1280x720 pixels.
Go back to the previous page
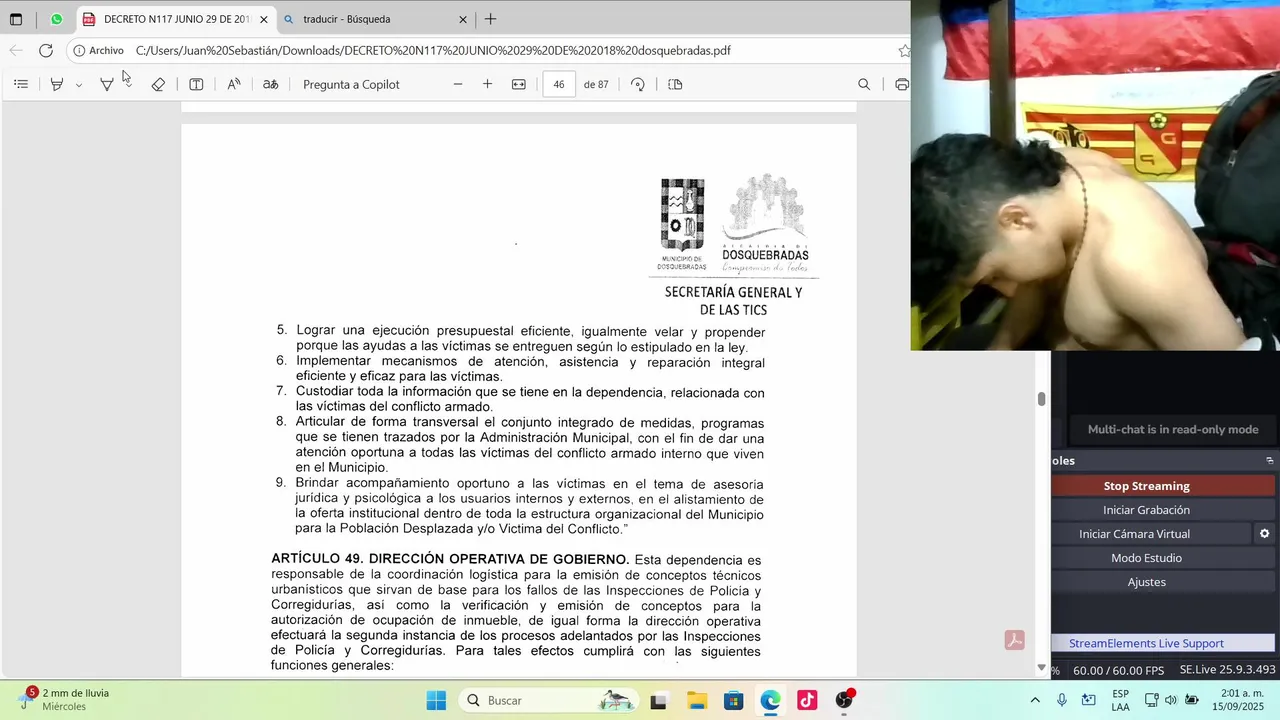(x=16, y=50)
